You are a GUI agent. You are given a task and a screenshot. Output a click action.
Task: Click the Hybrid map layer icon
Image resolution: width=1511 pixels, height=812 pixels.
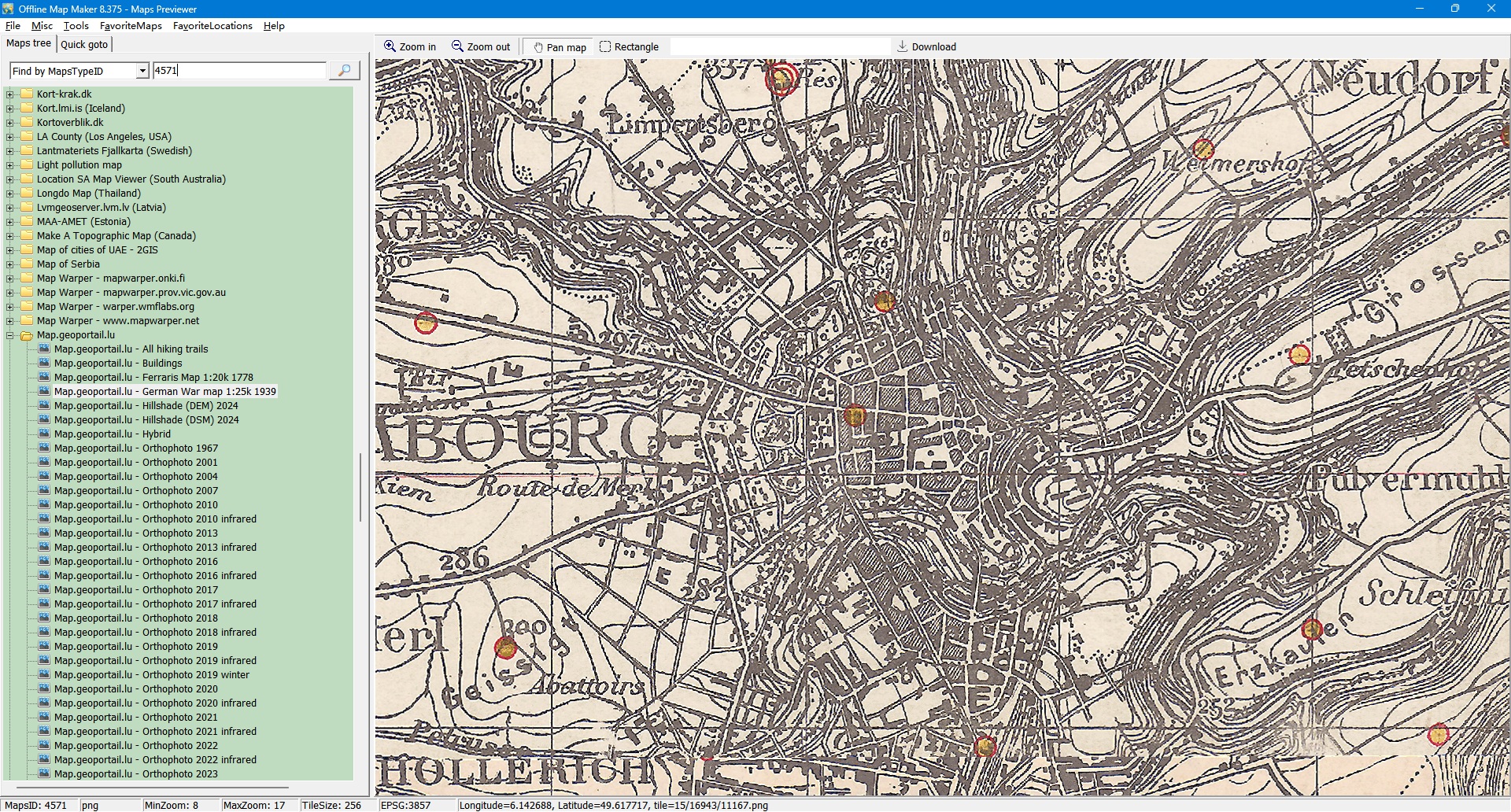pyautogui.click(x=44, y=434)
